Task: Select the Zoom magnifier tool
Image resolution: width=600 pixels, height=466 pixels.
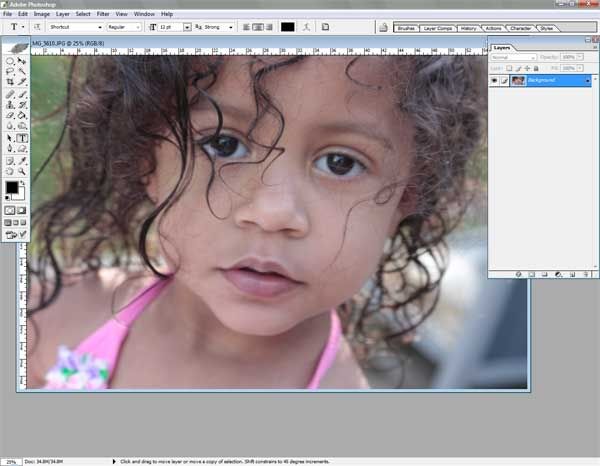Action: [22, 171]
